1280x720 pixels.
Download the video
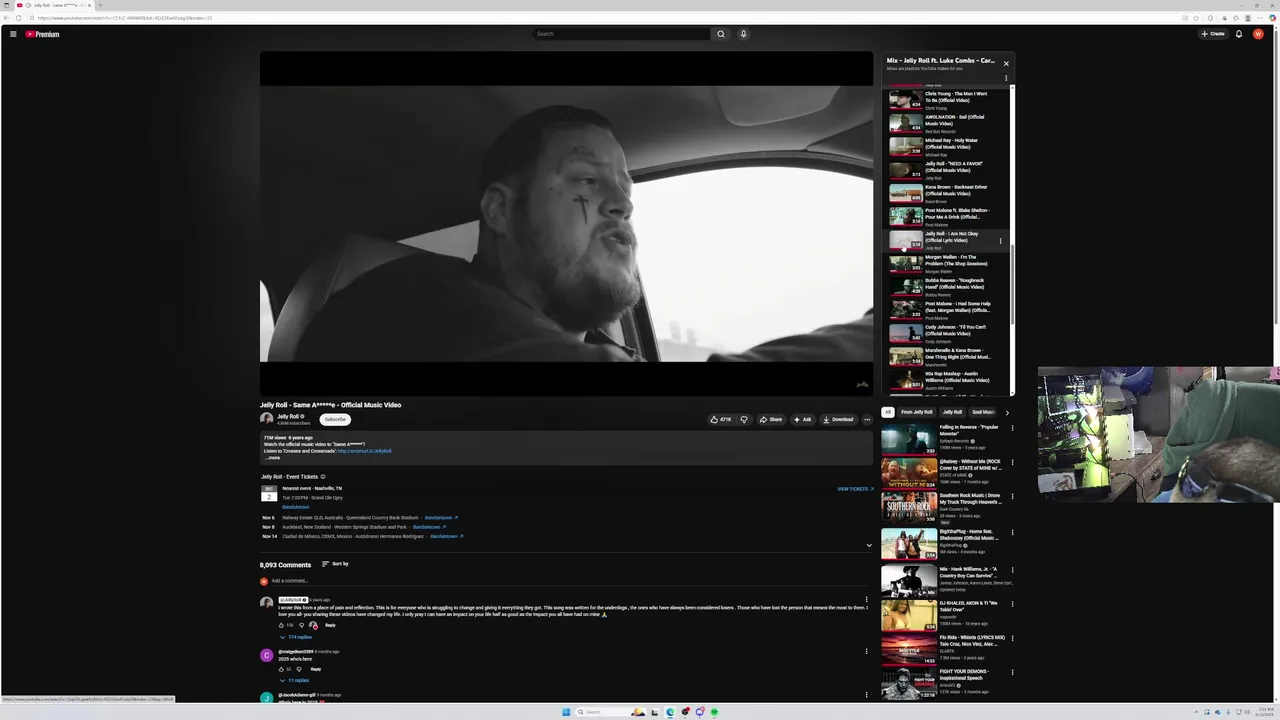[x=838, y=419]
